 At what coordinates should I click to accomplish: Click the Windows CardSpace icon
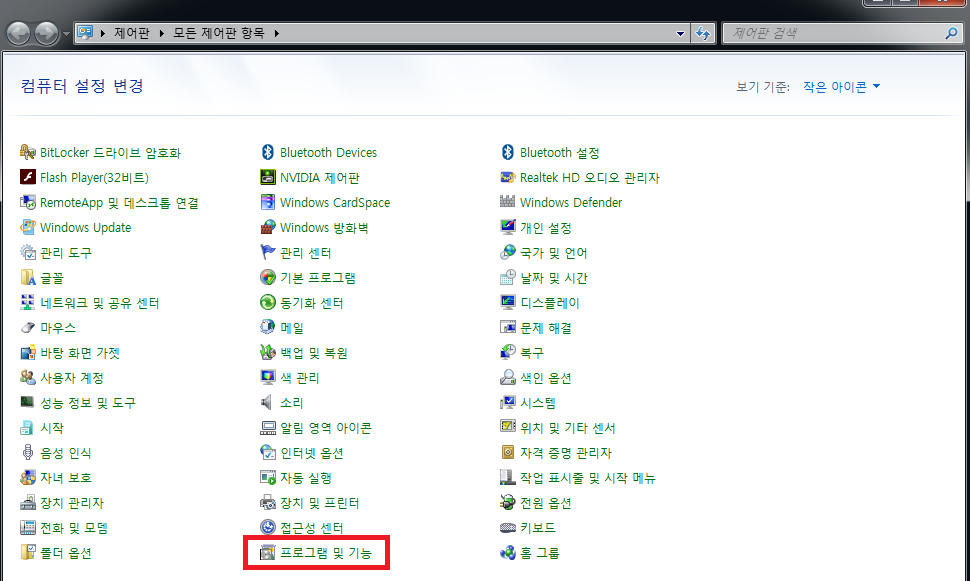(x=267, y=202)
